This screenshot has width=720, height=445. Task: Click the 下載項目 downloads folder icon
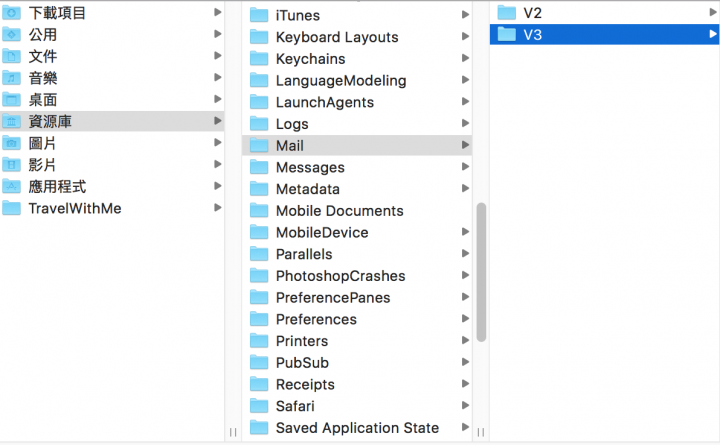(x=11, y=13)
